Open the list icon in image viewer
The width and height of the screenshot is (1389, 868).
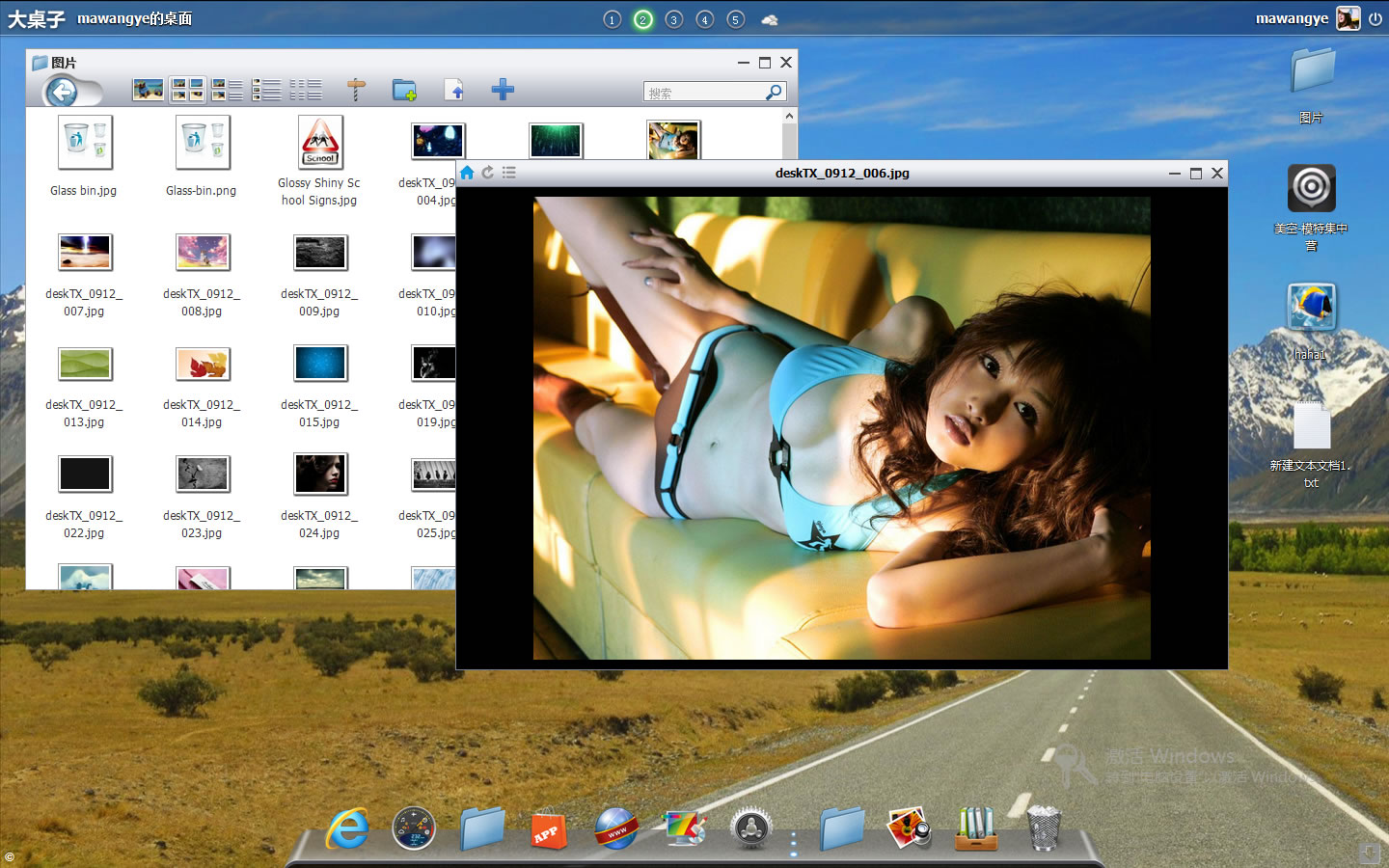click(509, 173)
